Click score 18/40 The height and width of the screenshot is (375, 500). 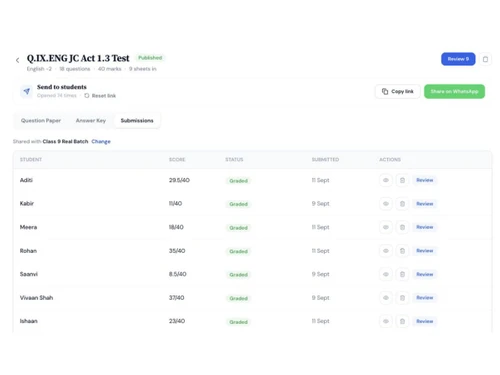click(x=176, y=227)
